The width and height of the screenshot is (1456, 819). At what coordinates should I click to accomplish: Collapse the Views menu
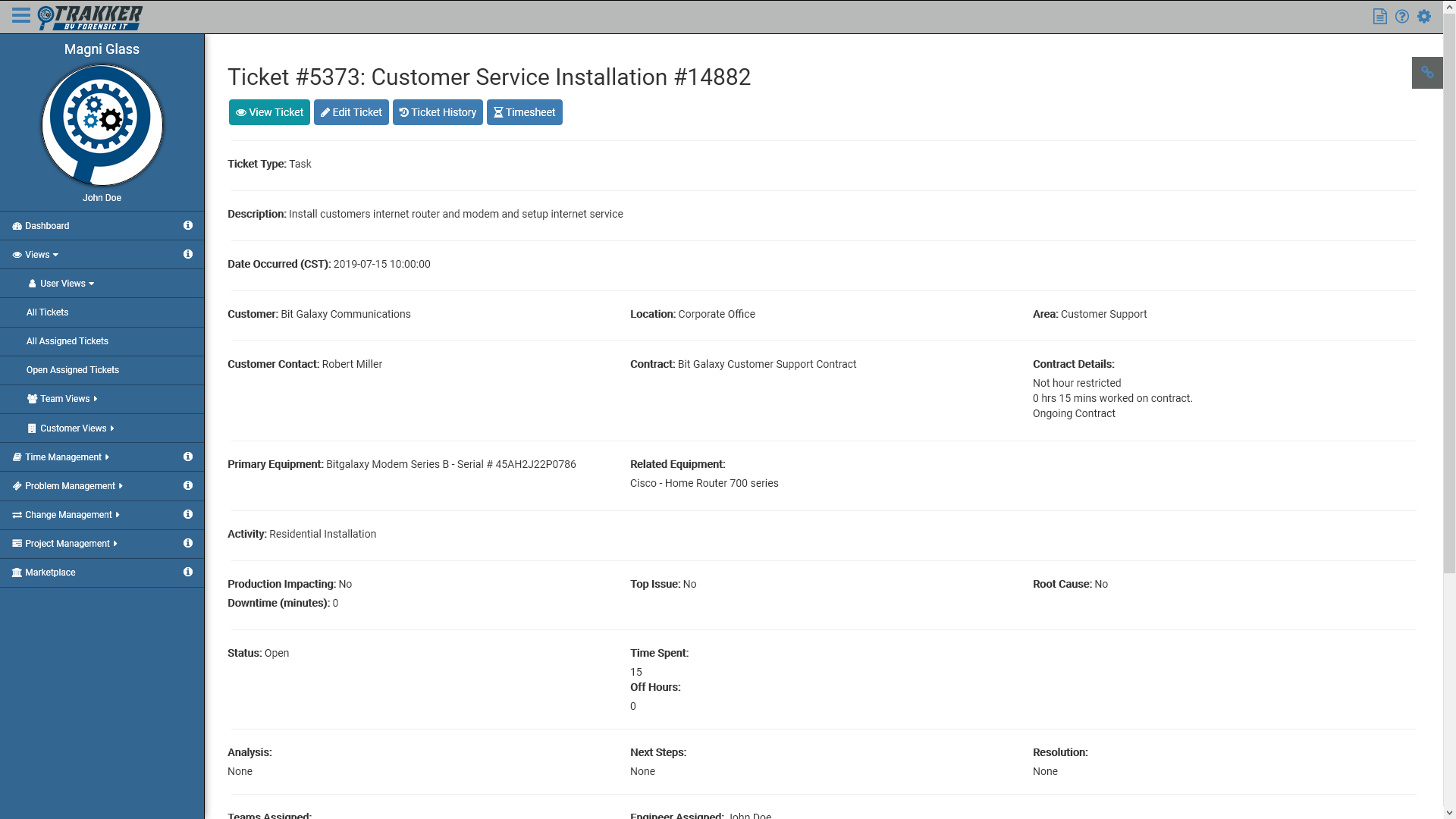point(36,255)
